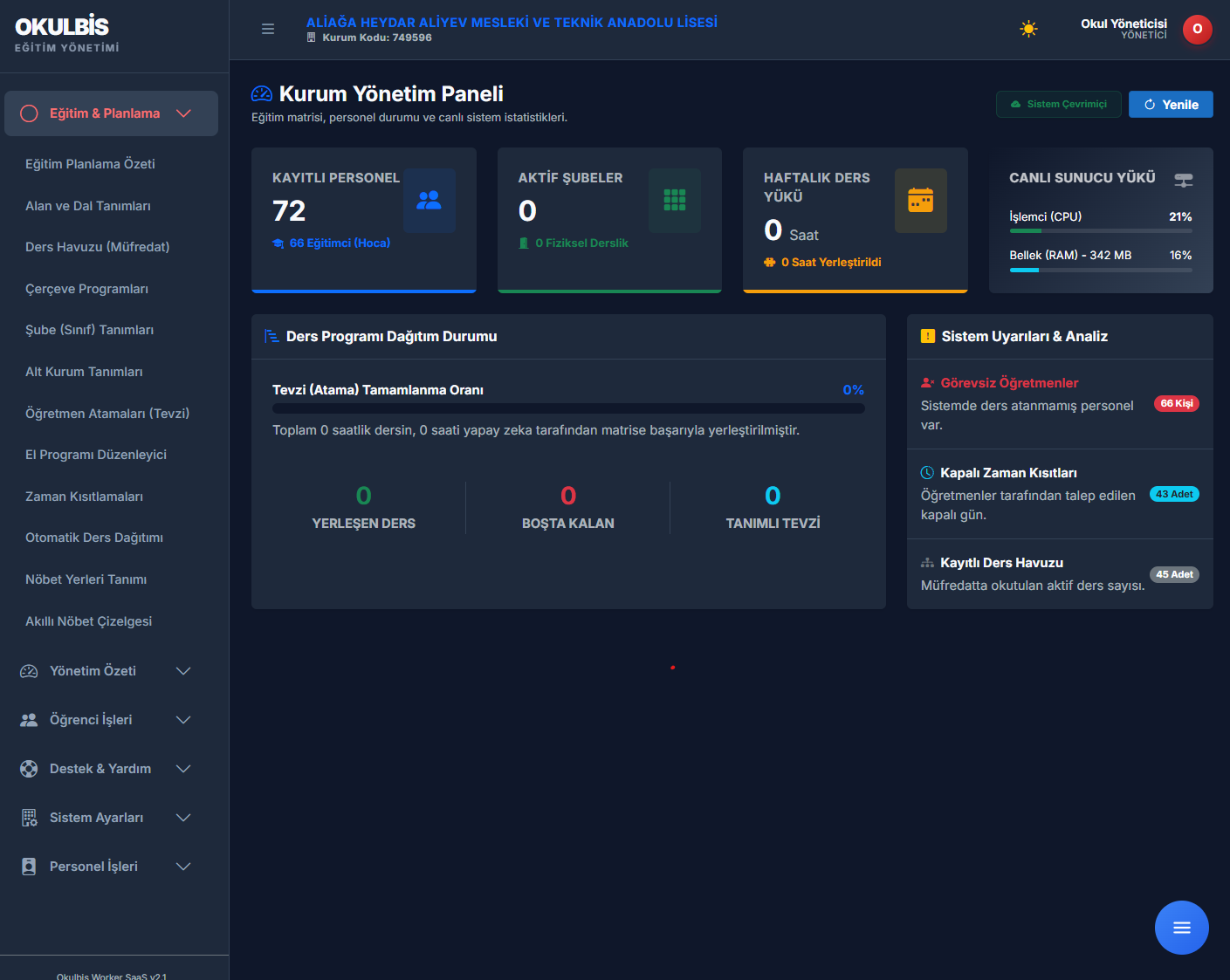Open Öğretmen Atamaları (Tevzi) menu item

[107, 414]
